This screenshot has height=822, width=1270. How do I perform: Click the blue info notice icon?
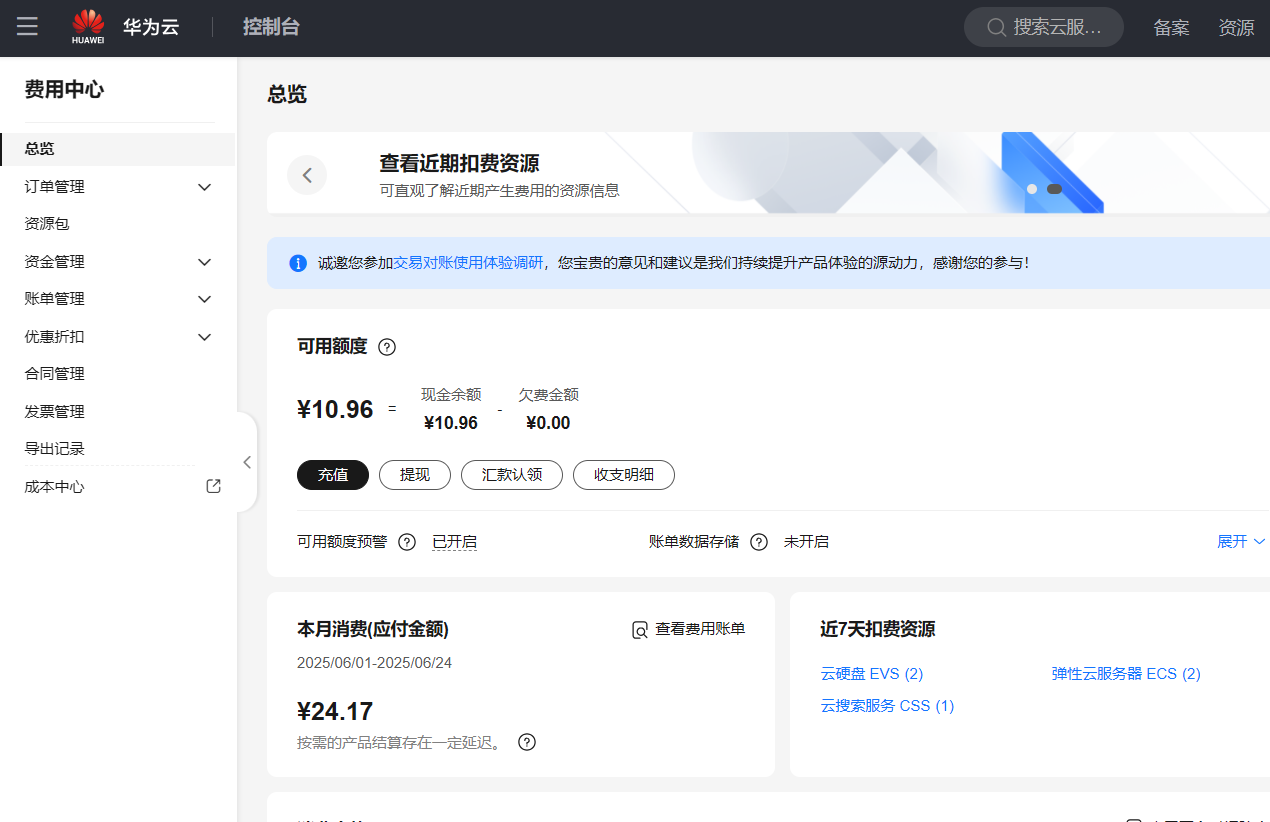(298, 263)
